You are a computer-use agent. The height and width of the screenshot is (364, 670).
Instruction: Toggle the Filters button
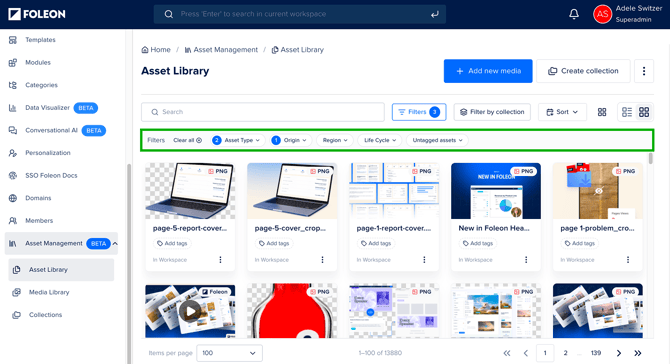[419, 112]
